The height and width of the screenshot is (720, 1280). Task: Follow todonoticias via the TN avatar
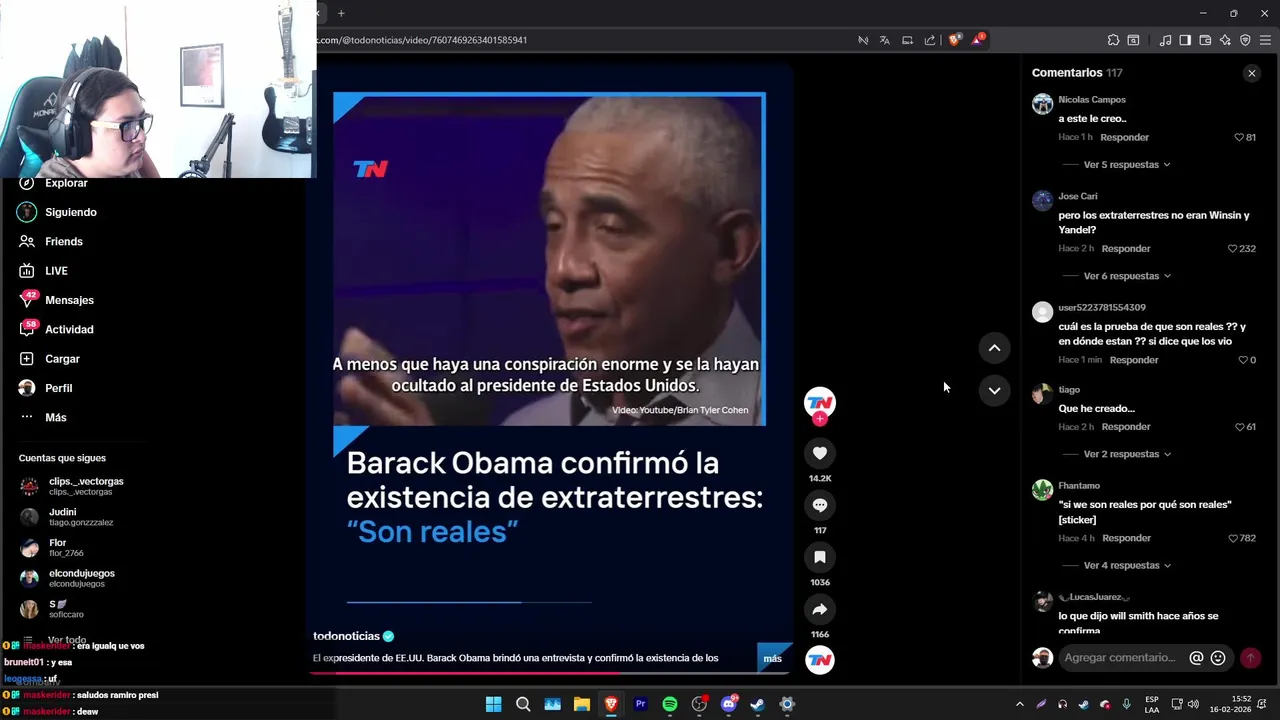[x=820, y=404]
